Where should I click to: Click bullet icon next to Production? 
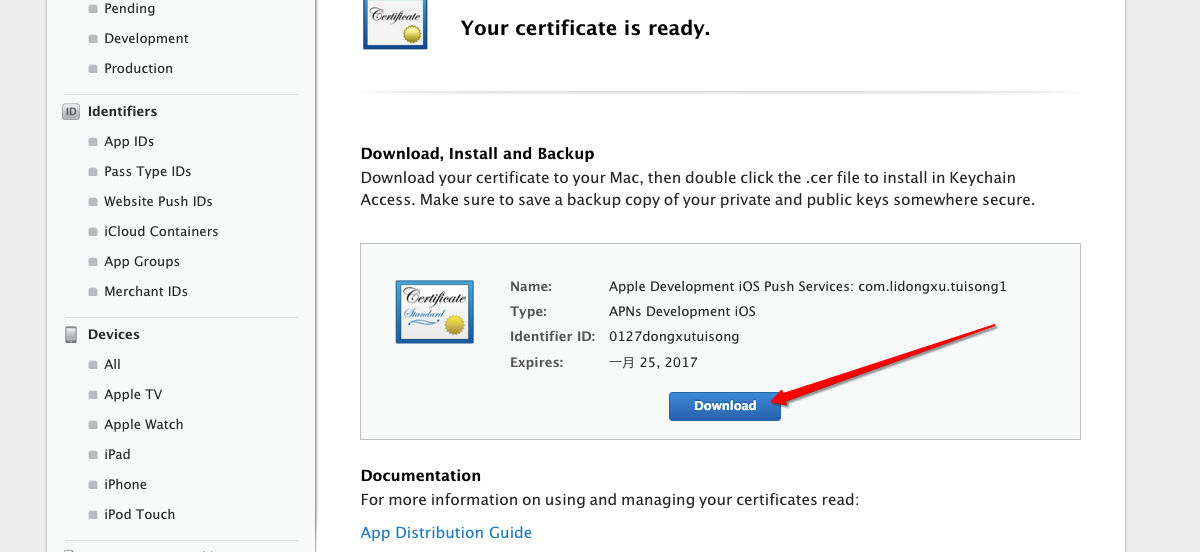coord(93,69)
